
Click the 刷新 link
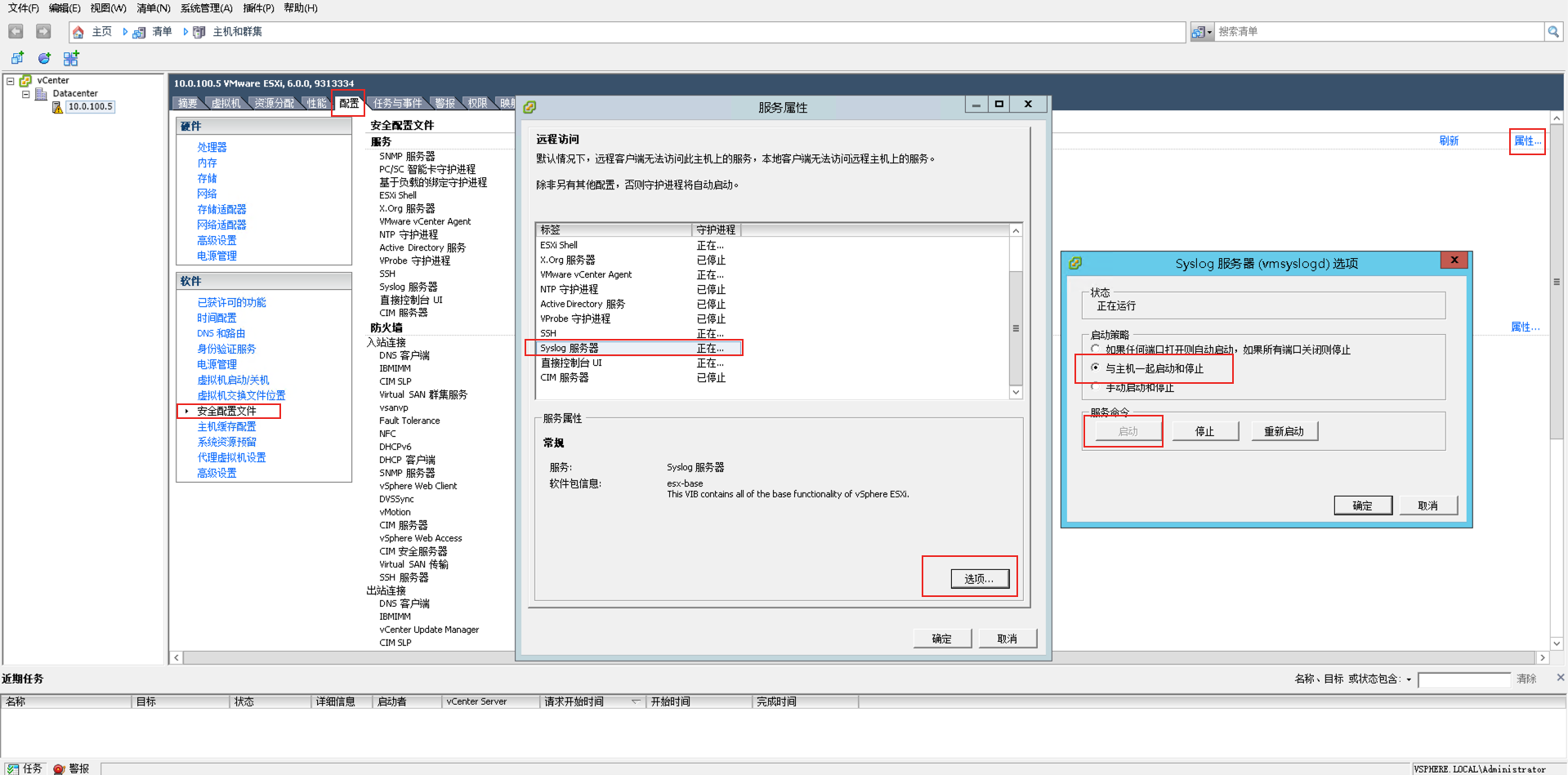1449,140
